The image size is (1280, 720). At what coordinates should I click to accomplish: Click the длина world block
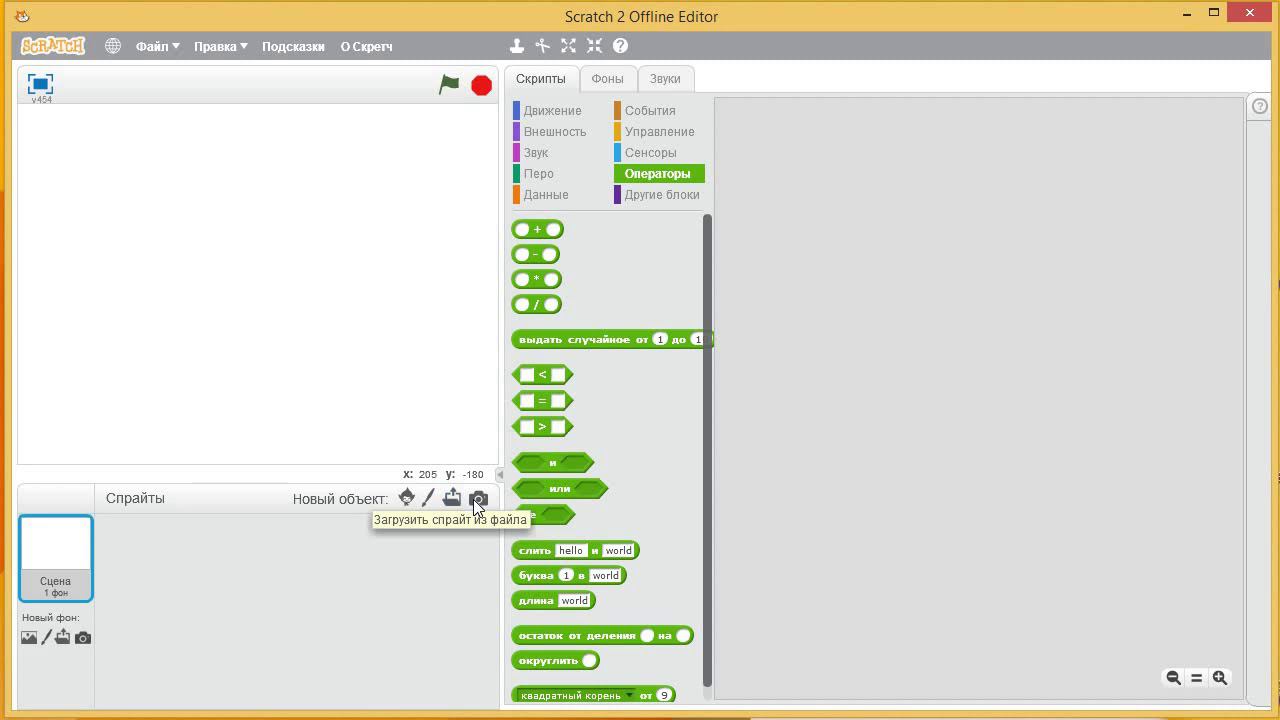[553, 600]
